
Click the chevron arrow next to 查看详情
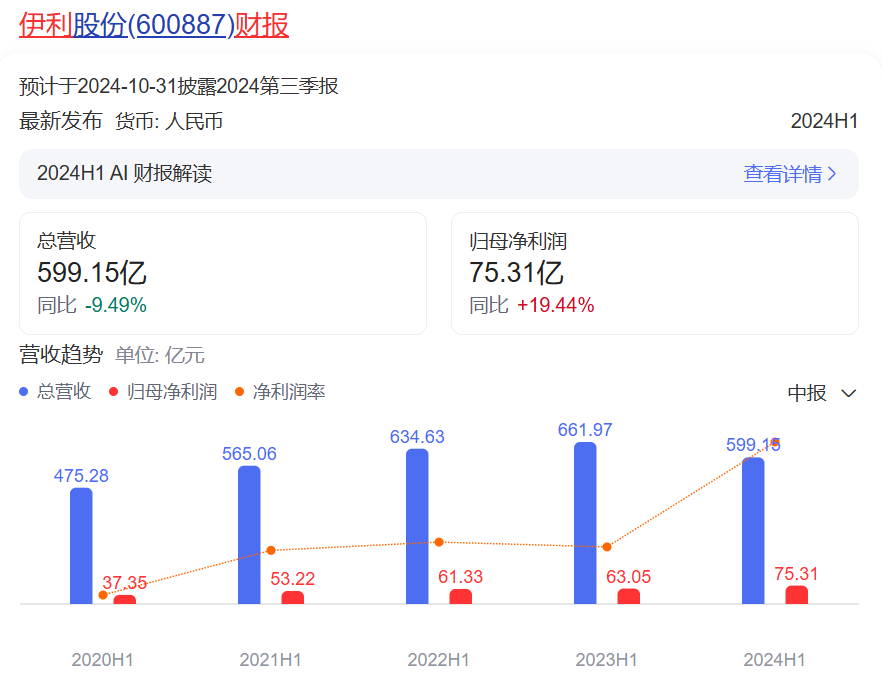832,174
